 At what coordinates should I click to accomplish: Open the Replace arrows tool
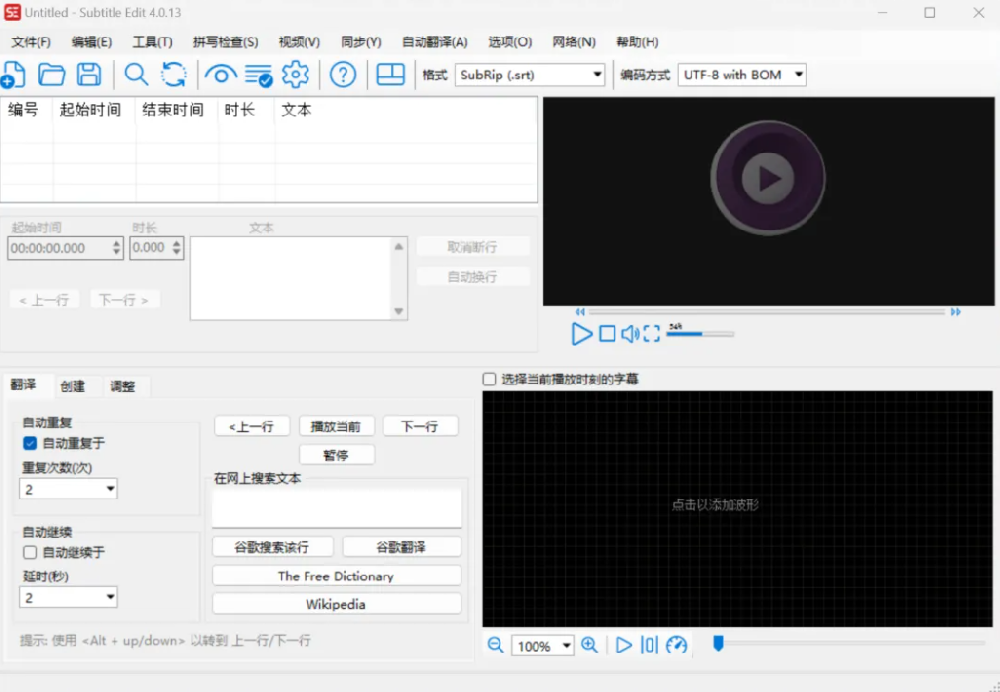(x=174, y=74)
